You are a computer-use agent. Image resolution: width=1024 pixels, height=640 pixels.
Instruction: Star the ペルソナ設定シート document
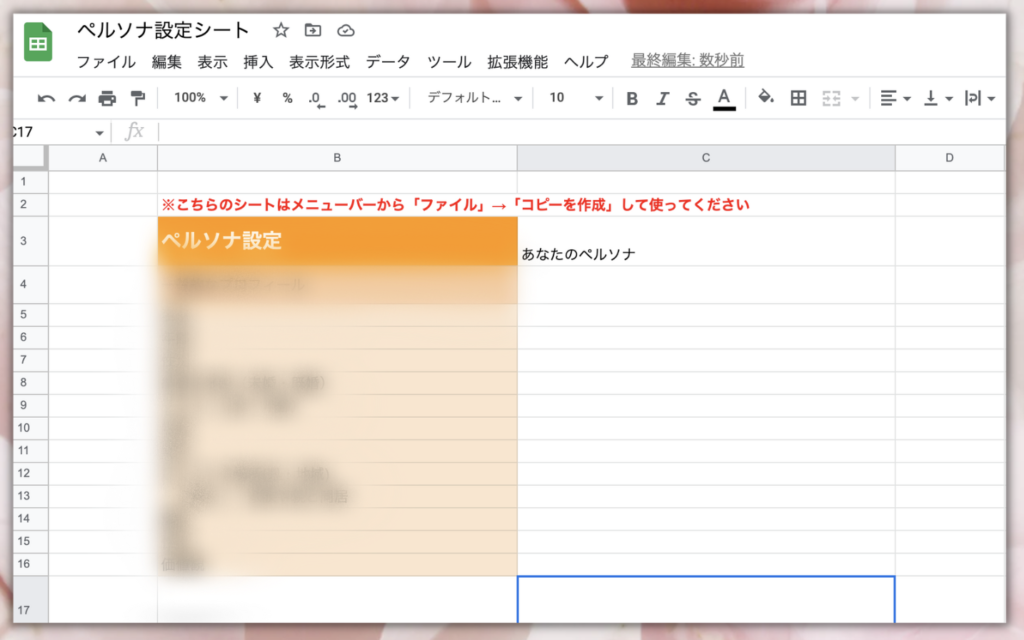tap(281, 30)
